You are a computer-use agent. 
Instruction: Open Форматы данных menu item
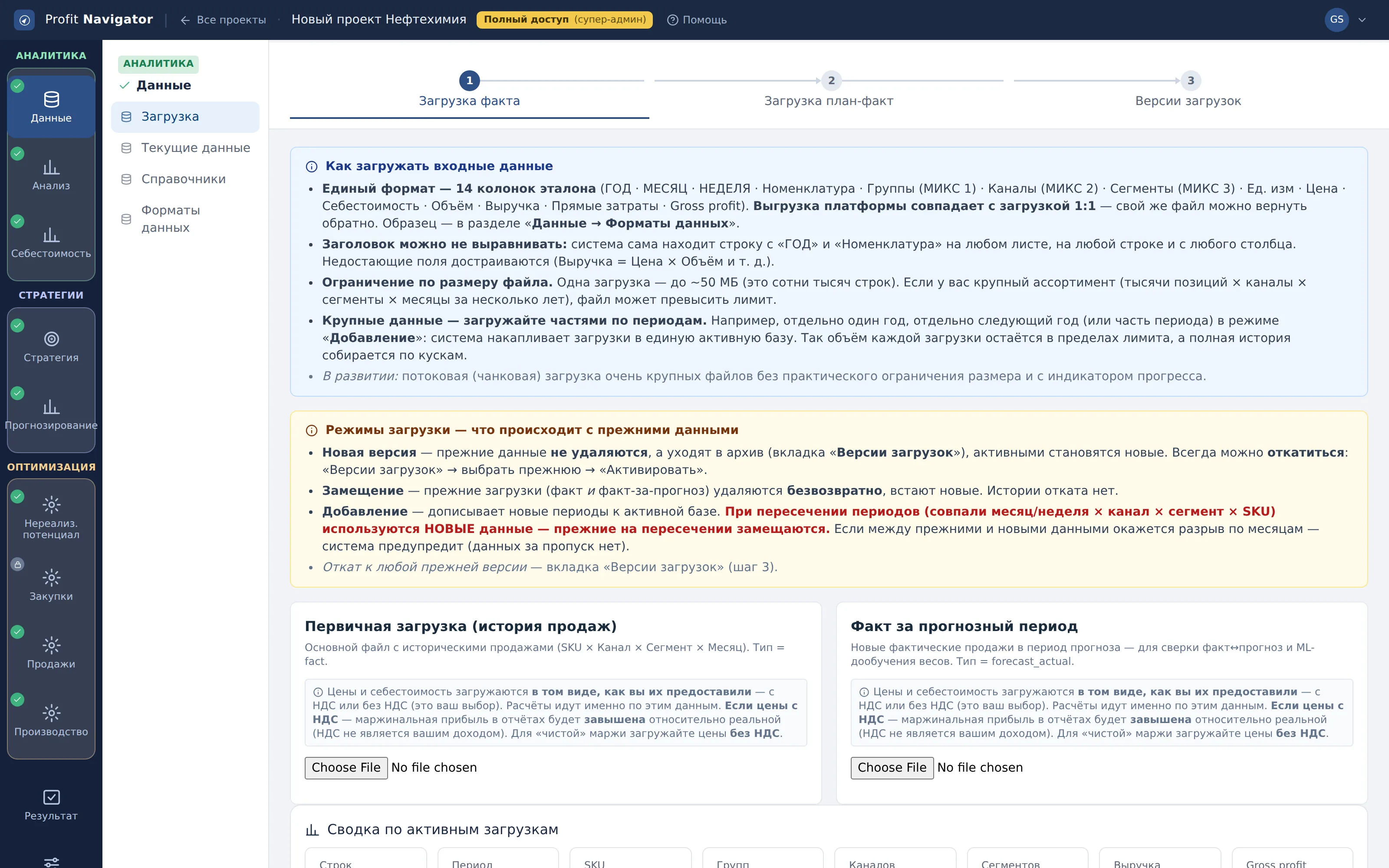point(185,219)
